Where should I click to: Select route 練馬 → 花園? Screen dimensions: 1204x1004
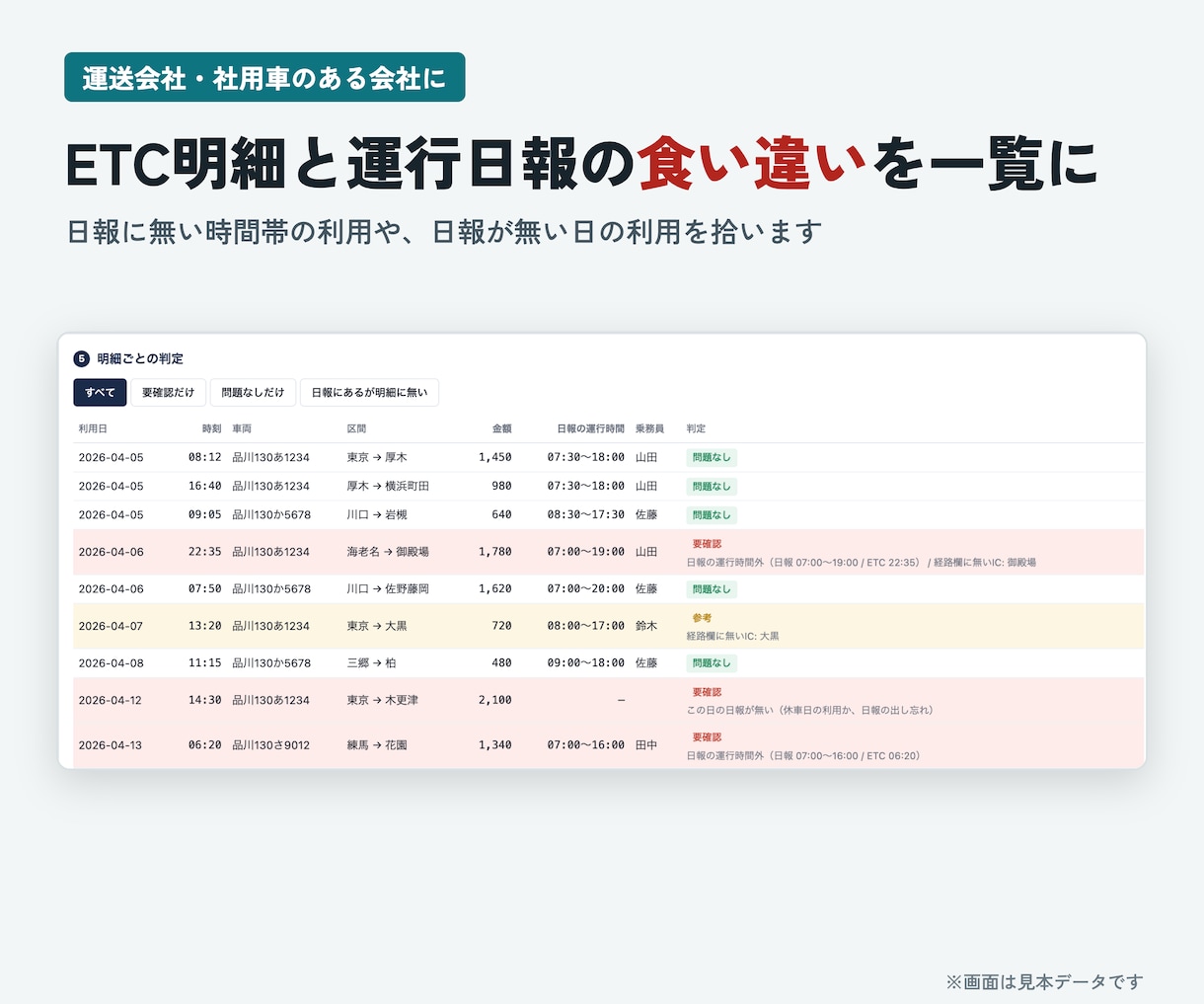(377, 745)
